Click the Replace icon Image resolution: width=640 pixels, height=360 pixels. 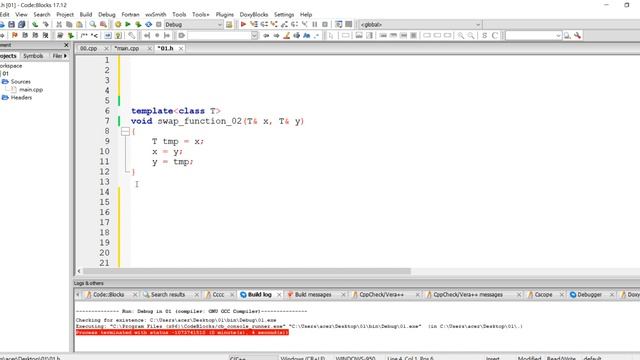coord(104,24)
